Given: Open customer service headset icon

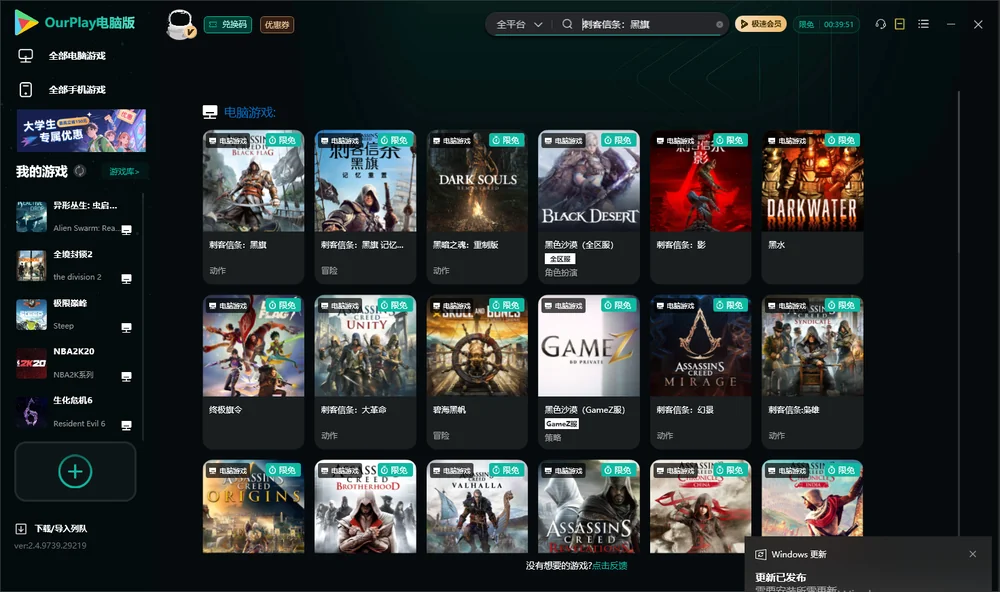Looking at the screenshot, I should coord(881,24).
